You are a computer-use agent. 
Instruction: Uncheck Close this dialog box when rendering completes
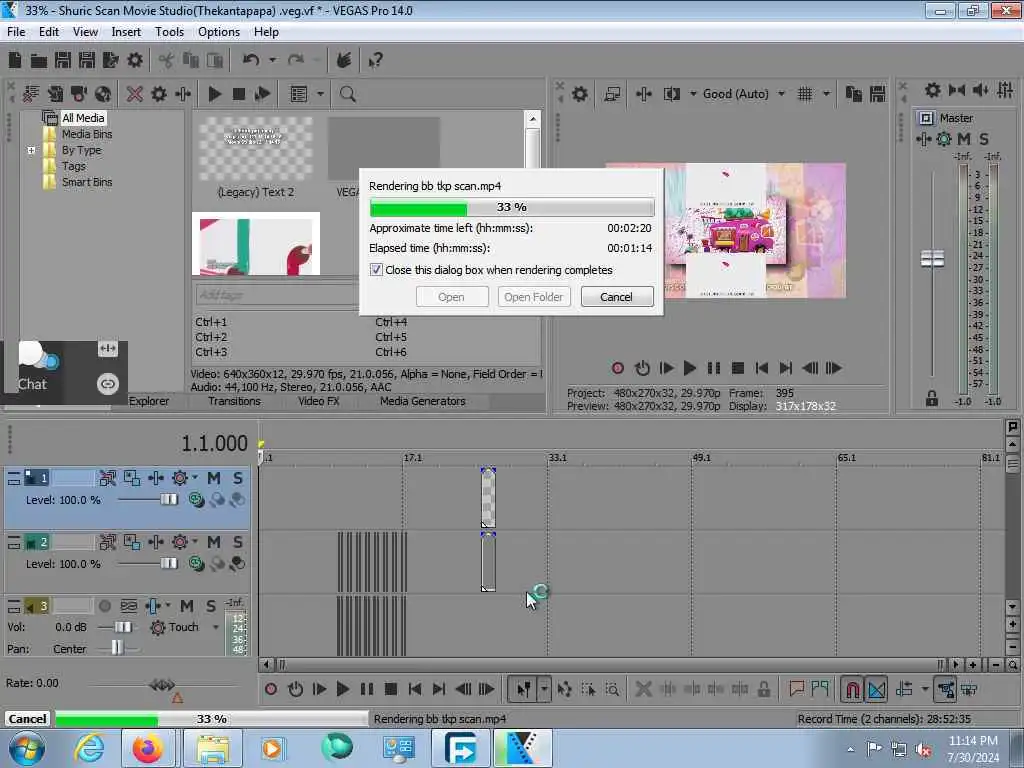pyautogui.click(x=376, y=270)
